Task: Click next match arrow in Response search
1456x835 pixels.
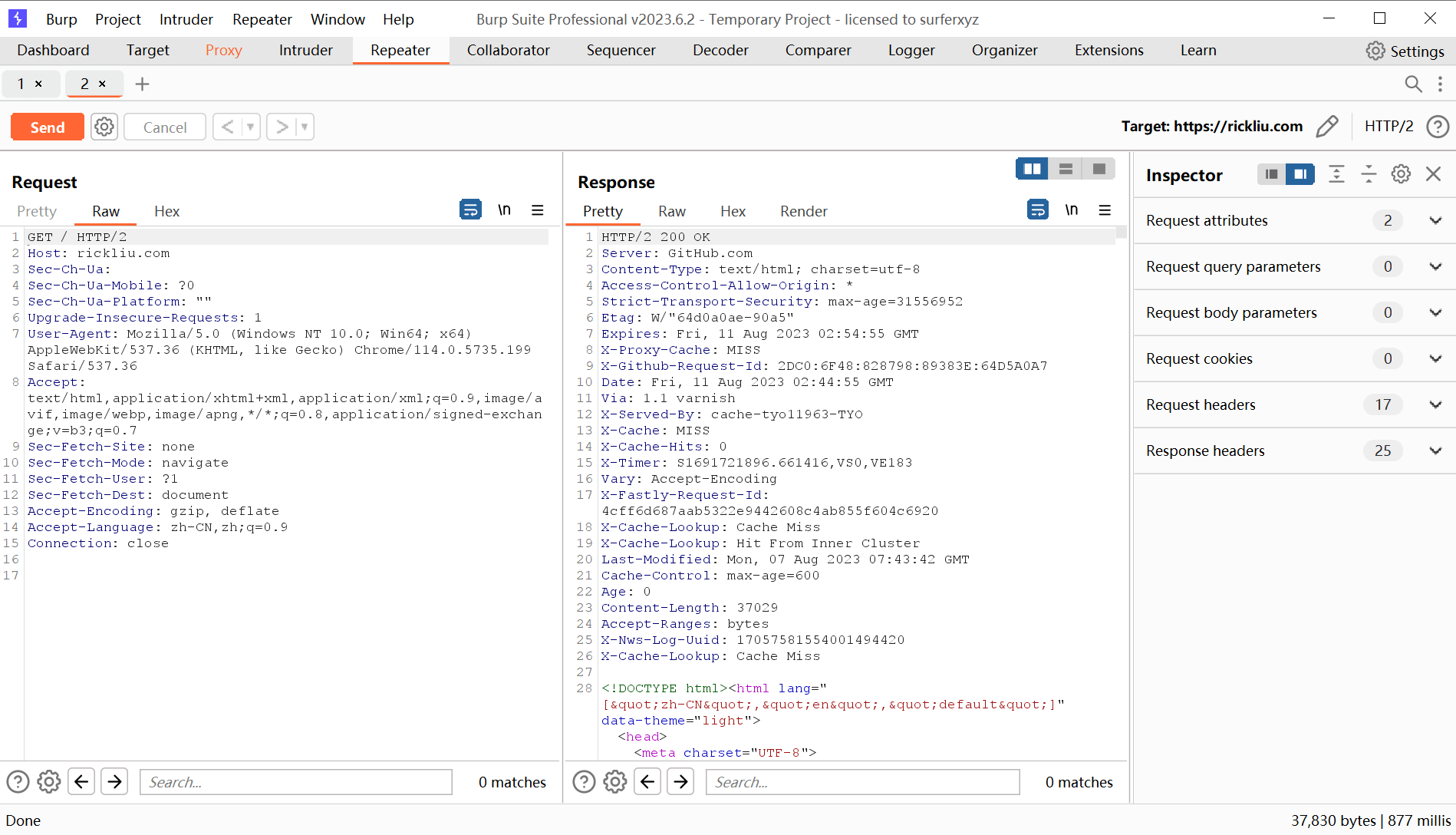Action: click(680, 782)
